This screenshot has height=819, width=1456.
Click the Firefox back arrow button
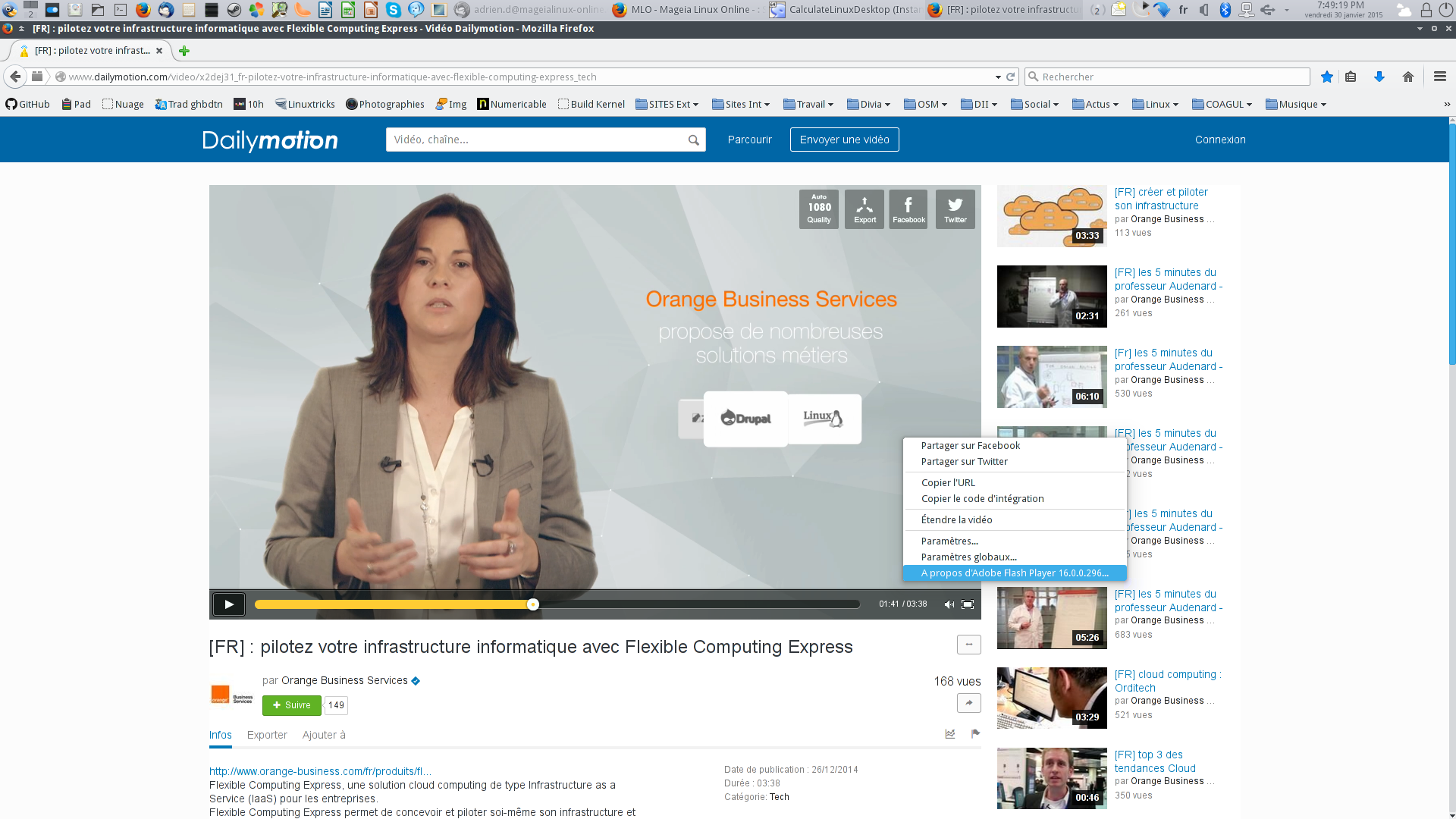(15, 77)
